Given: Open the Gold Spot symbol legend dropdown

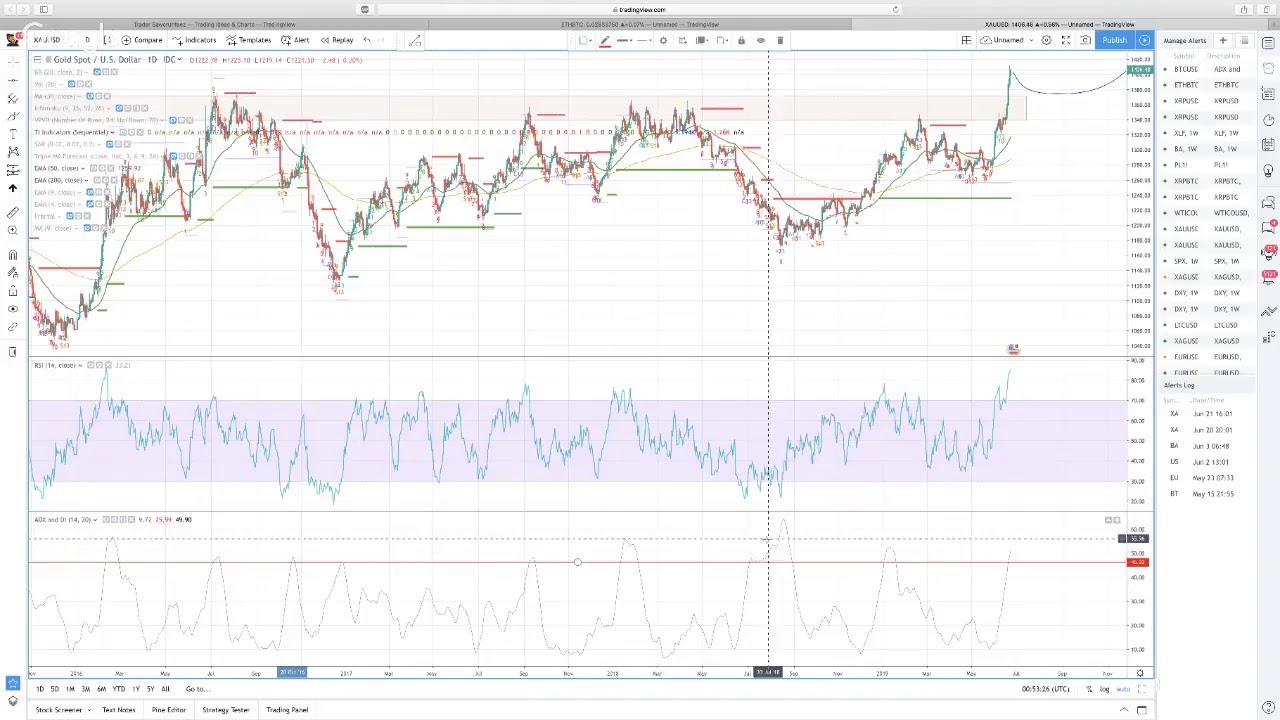Looking at the screenshot, I should [179, 60].
